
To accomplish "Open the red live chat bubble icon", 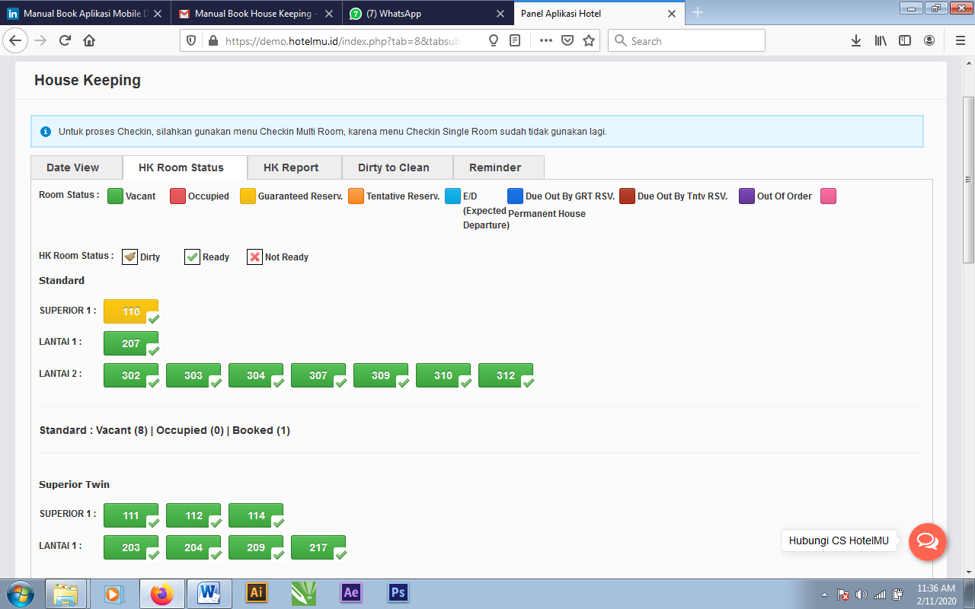I will coord(927,541).
